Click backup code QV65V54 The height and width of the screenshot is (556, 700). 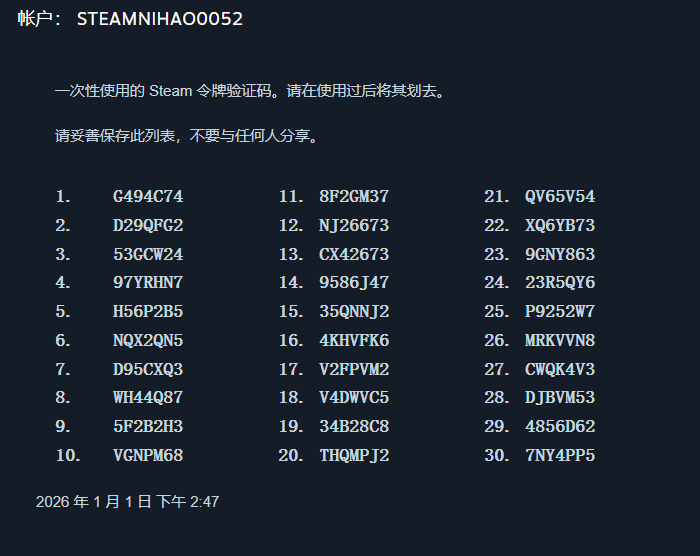click(560, 196)
